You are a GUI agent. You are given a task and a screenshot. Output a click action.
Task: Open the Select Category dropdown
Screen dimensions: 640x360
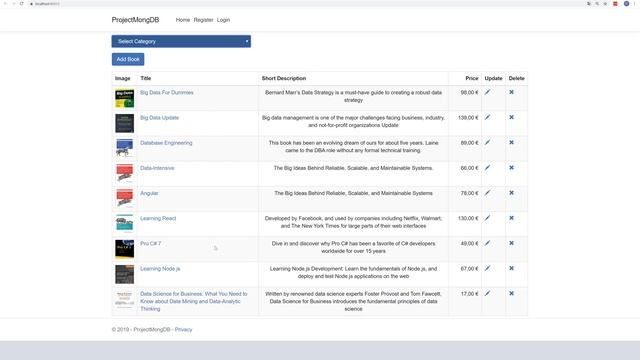(x=181, y=41)
